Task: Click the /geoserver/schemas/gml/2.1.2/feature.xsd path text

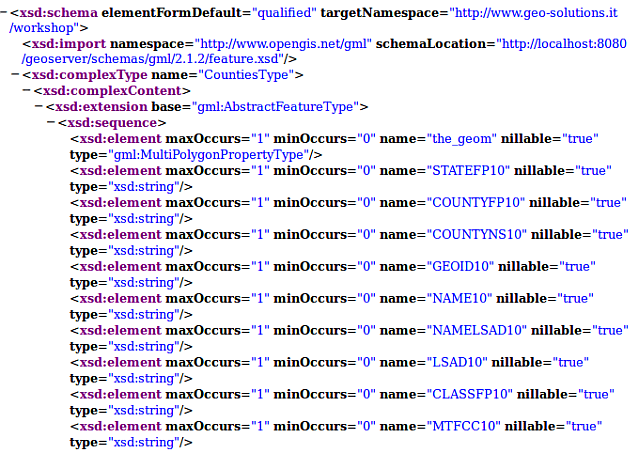Action: (x=150, y=59)
